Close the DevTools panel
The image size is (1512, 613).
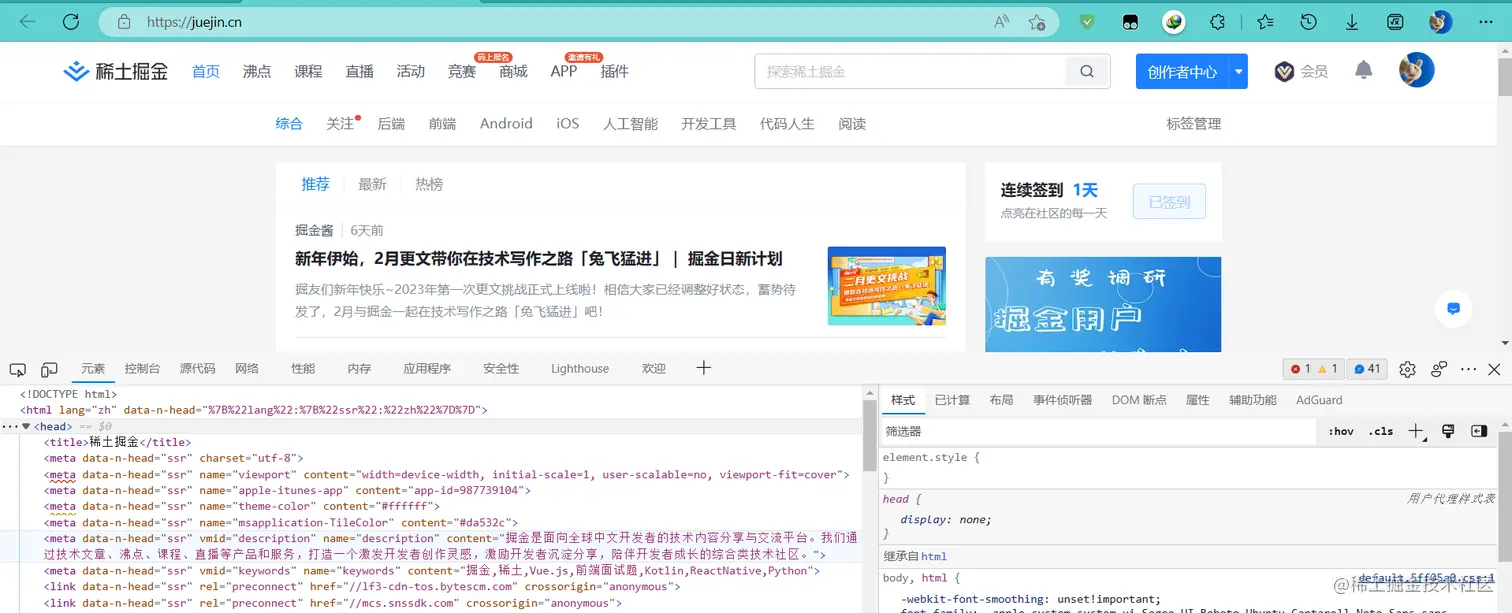1494,369
